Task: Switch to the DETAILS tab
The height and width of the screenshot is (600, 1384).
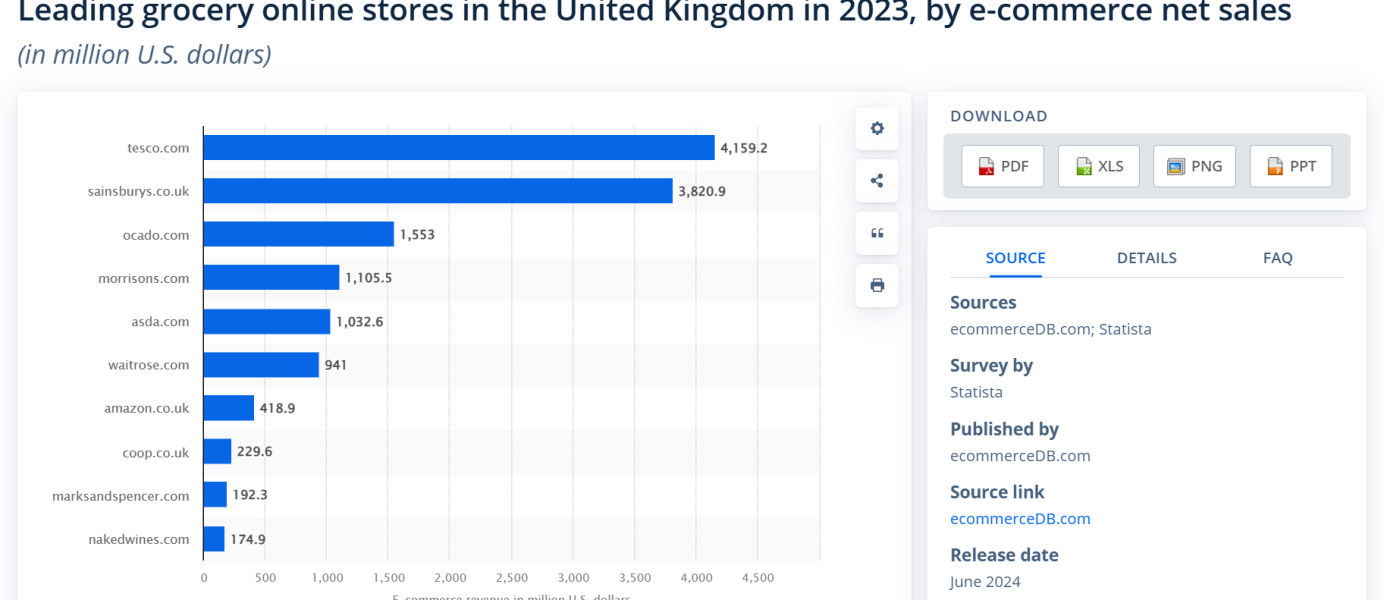Action: point(1147,258)
